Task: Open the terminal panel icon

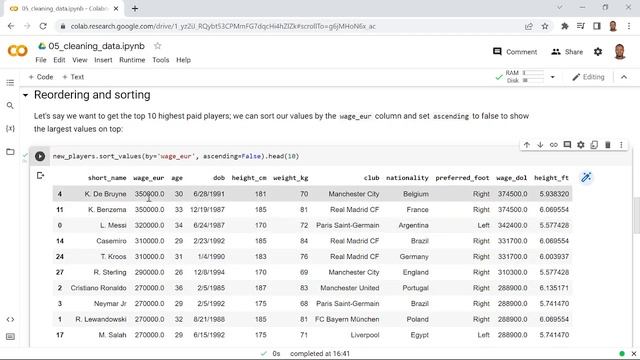Action: point(10,337)
